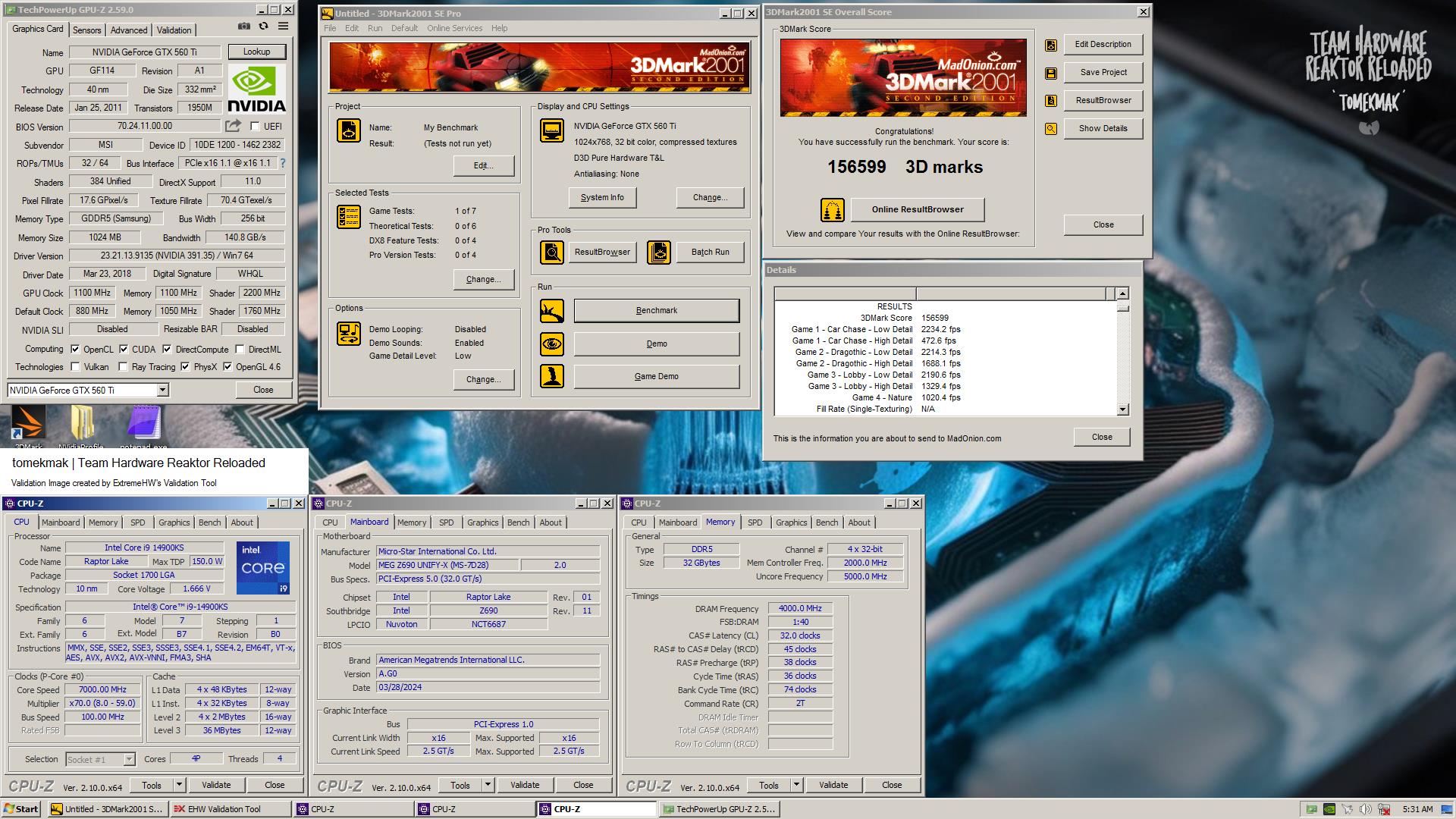Viewport: 1456px width, 819px height.
Task: Click Show Details button
Action: [x=1103, y=129]
